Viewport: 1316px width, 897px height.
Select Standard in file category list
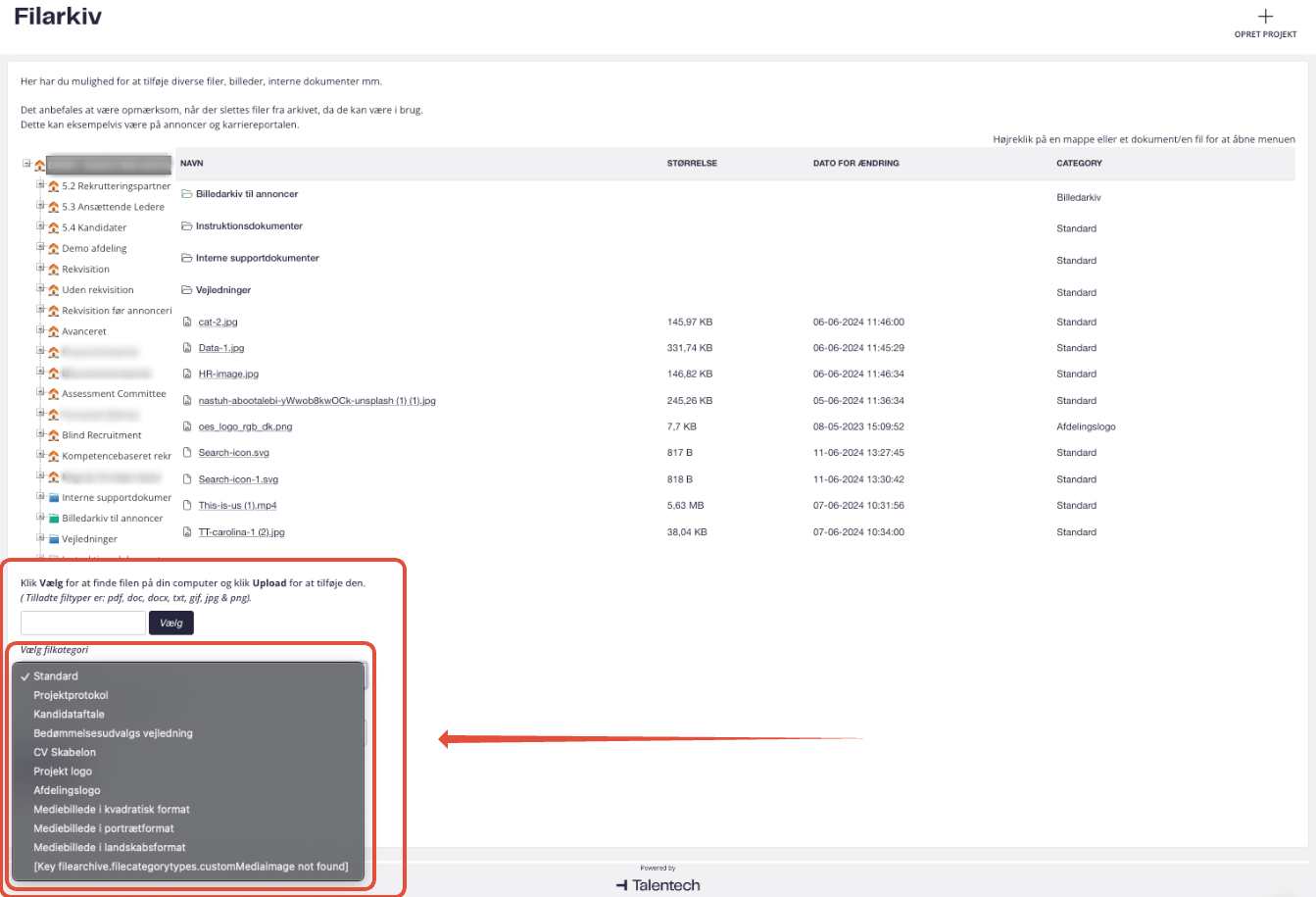point(188,676)
